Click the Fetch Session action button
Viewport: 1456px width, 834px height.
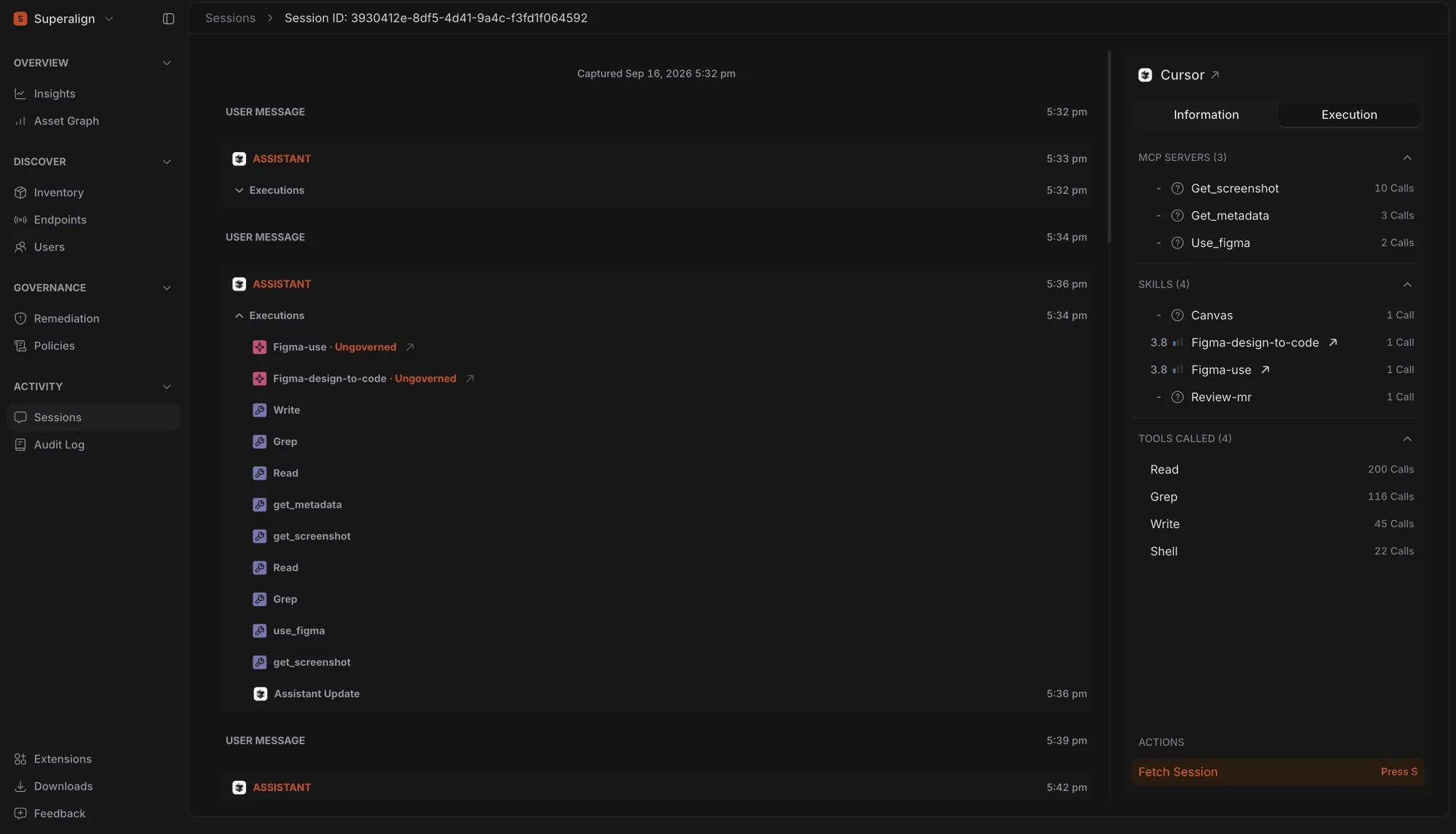coord(1278,772)
